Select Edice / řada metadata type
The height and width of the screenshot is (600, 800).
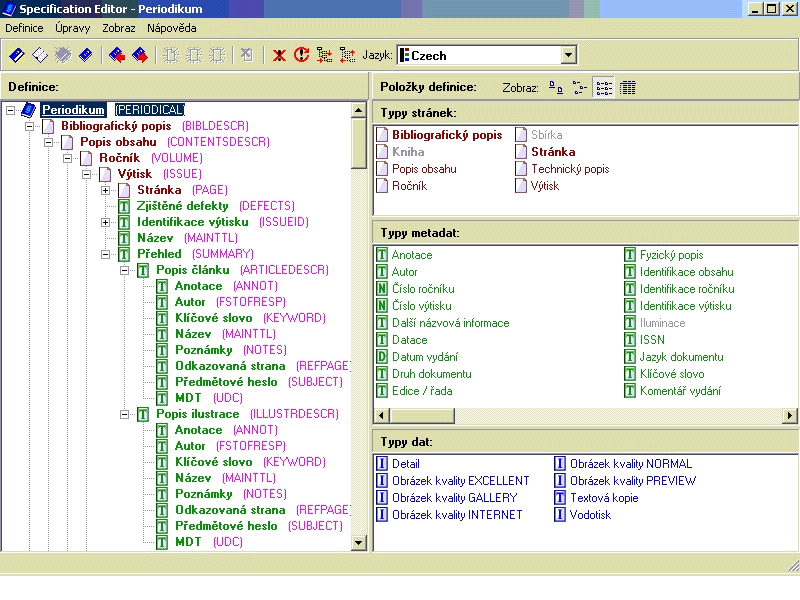pyautogui.click(x=422, y=391)
